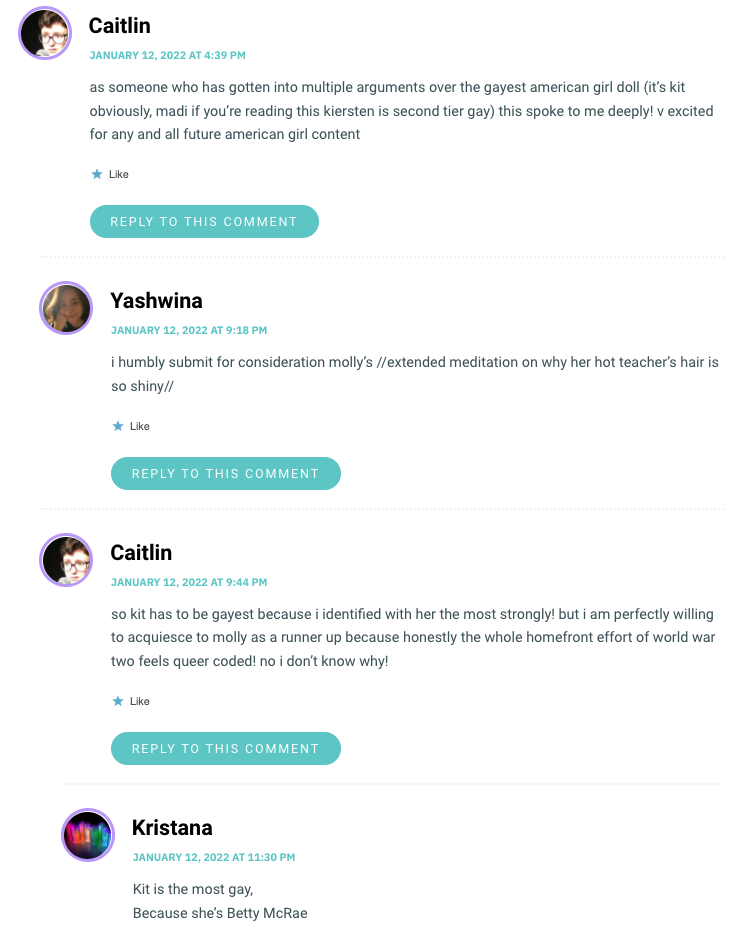Click the Kristana author name
Screen dimensions: 744x929
(x=172, y=828)
